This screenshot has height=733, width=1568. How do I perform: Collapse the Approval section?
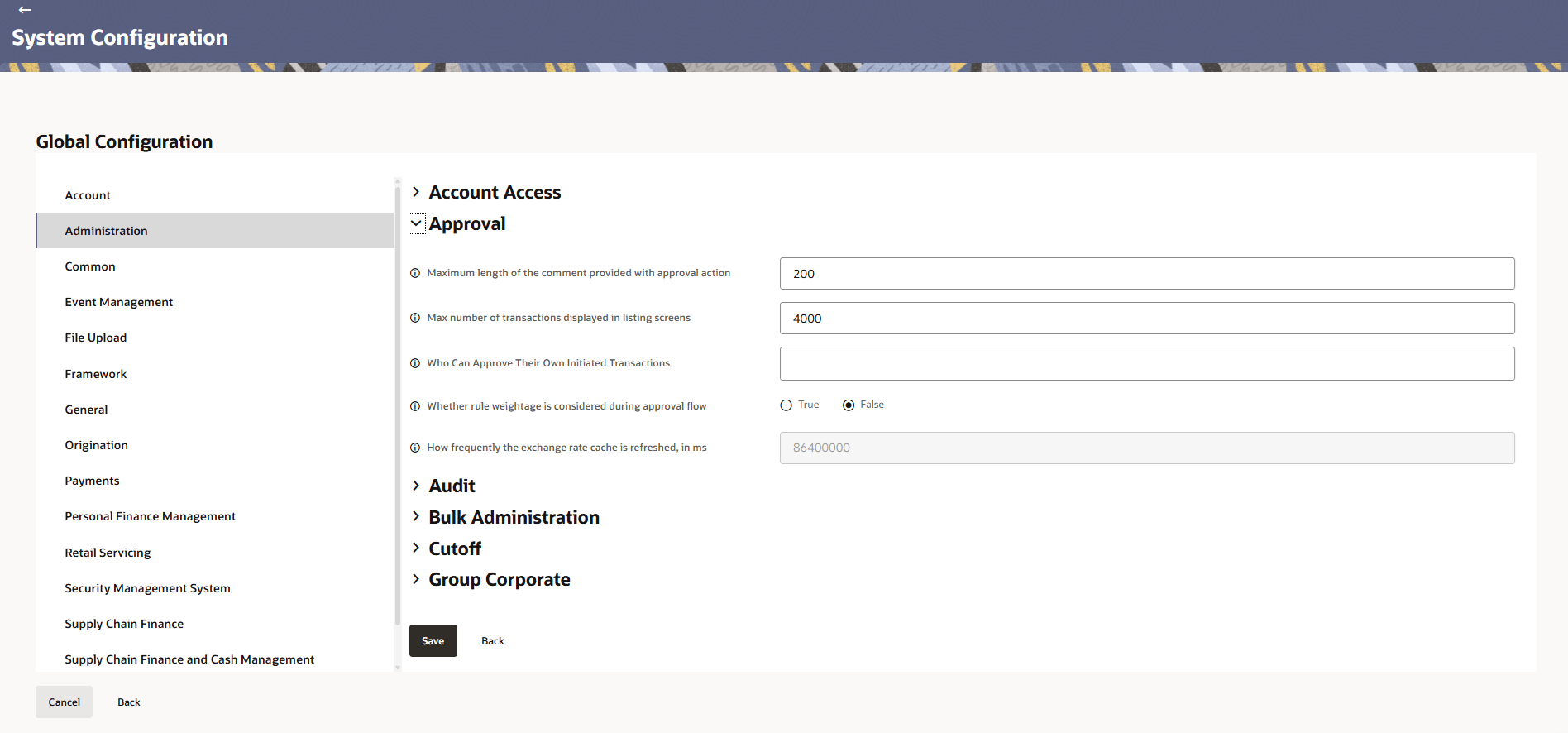416,223
